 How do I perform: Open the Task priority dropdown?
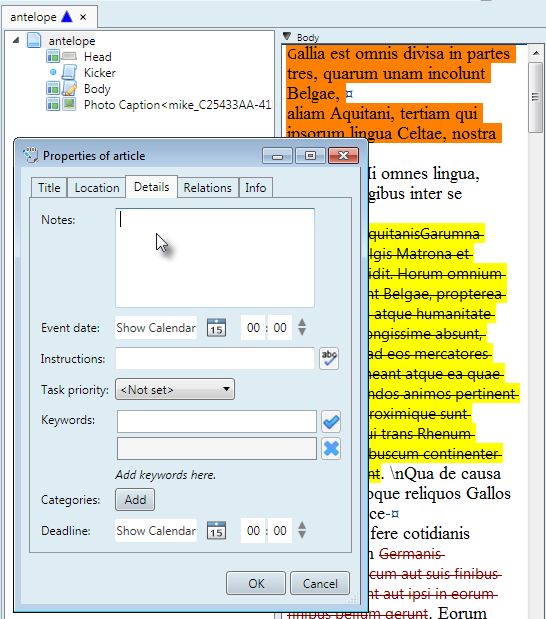(x=175, y=390)
